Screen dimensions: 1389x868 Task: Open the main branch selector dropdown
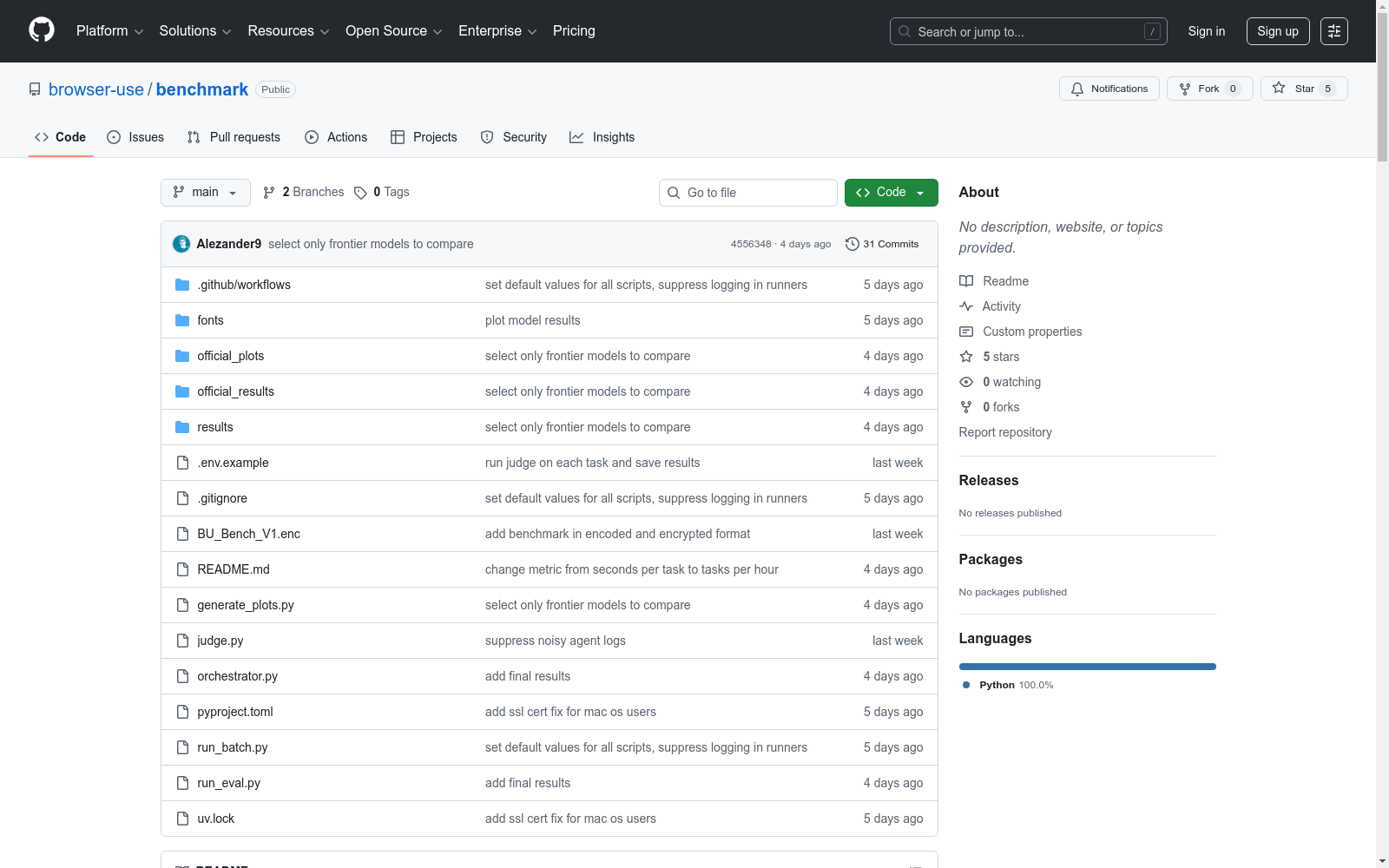click(x=206, y=193)
